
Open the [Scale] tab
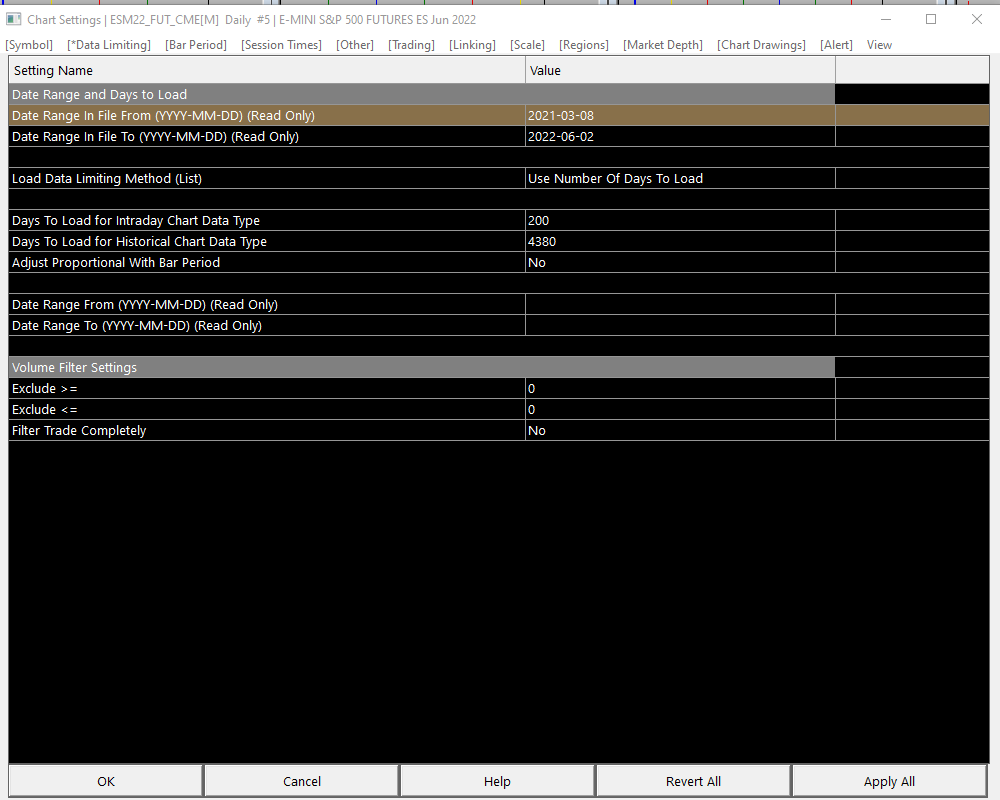[527, 45]
